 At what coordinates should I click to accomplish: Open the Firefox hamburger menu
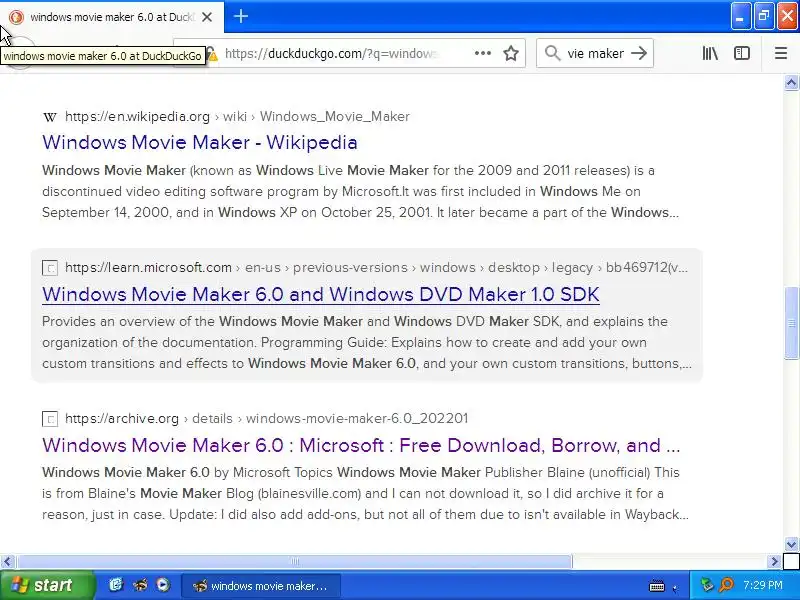tap(781, 53)
